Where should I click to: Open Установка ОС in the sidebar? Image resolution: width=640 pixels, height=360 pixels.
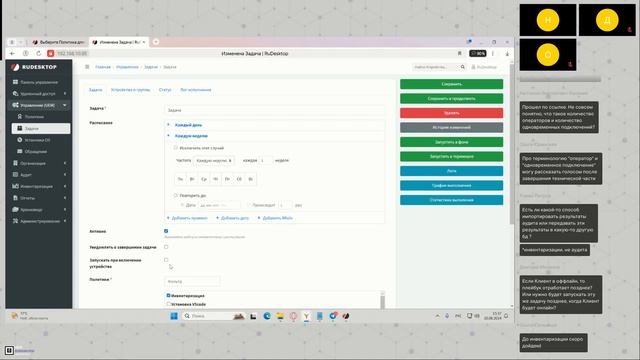point(37,140)
